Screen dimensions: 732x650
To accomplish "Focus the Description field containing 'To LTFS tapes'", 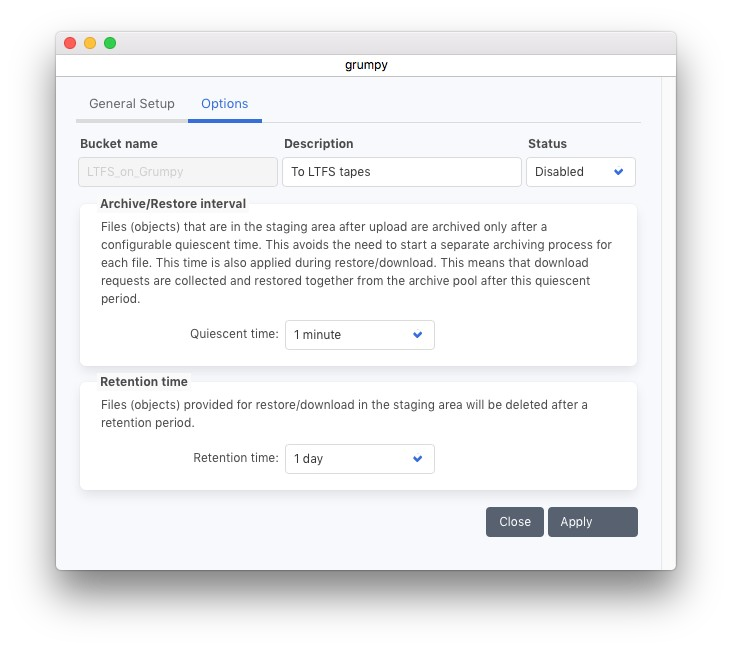I will tap(401, 172).
